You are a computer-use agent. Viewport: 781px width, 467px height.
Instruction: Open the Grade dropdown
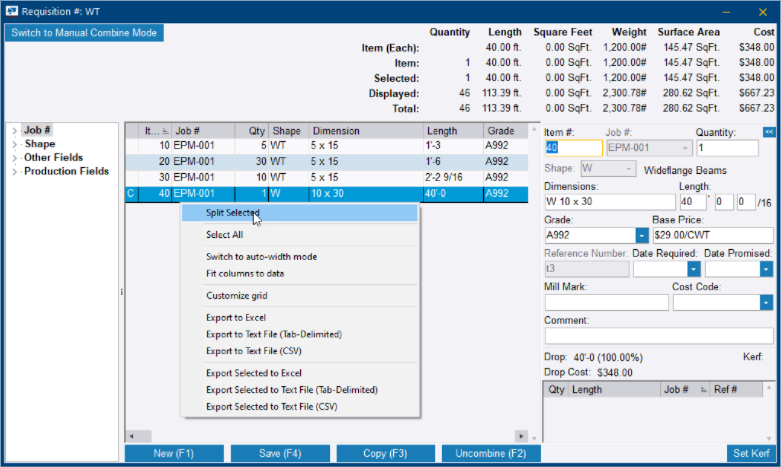[x=641, y=235]
